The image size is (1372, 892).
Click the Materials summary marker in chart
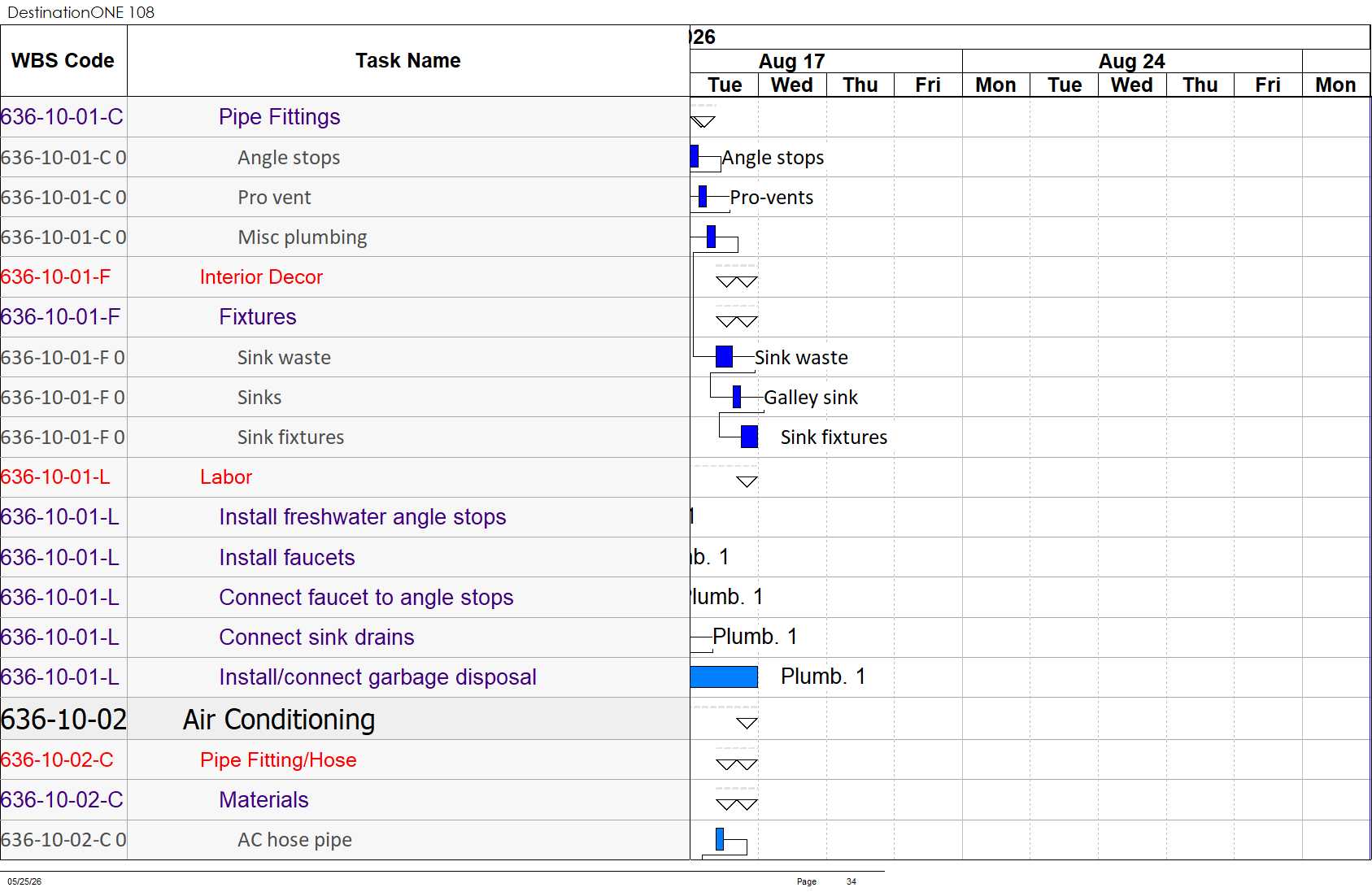click(x=737, y=805)
